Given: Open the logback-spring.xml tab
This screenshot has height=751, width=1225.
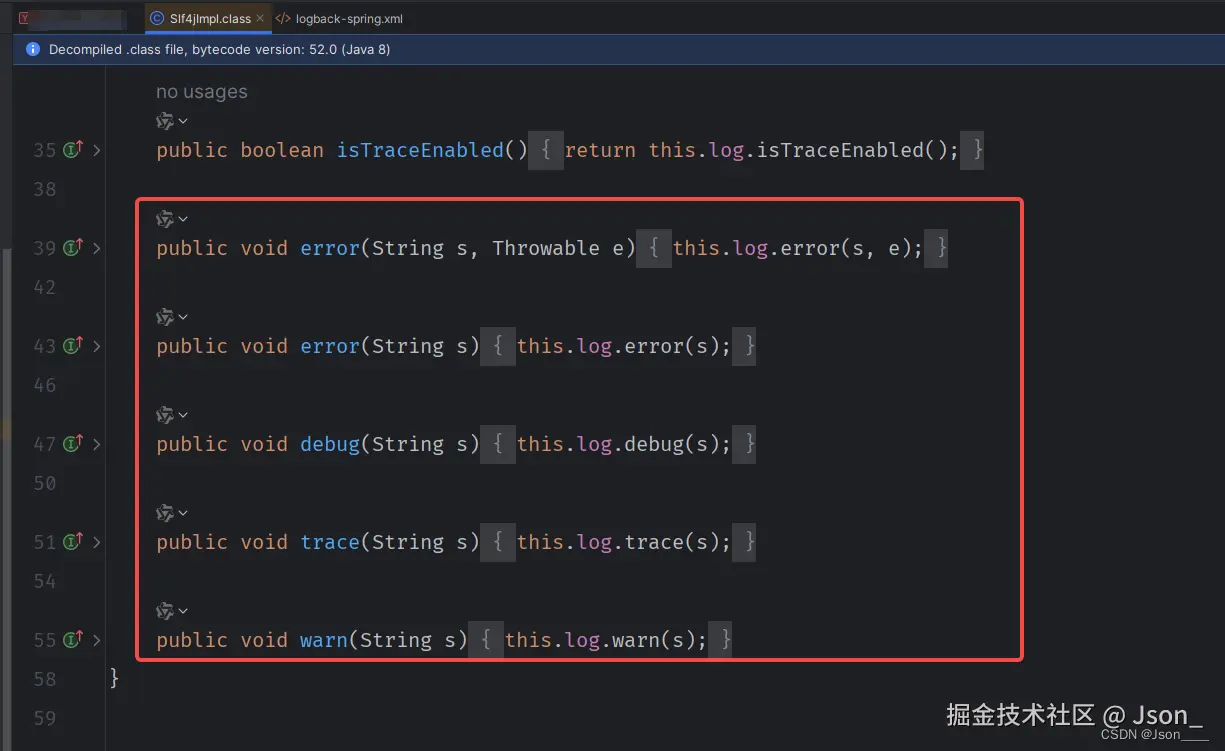Looking at the screenshot, I should (x=339, y=19).
